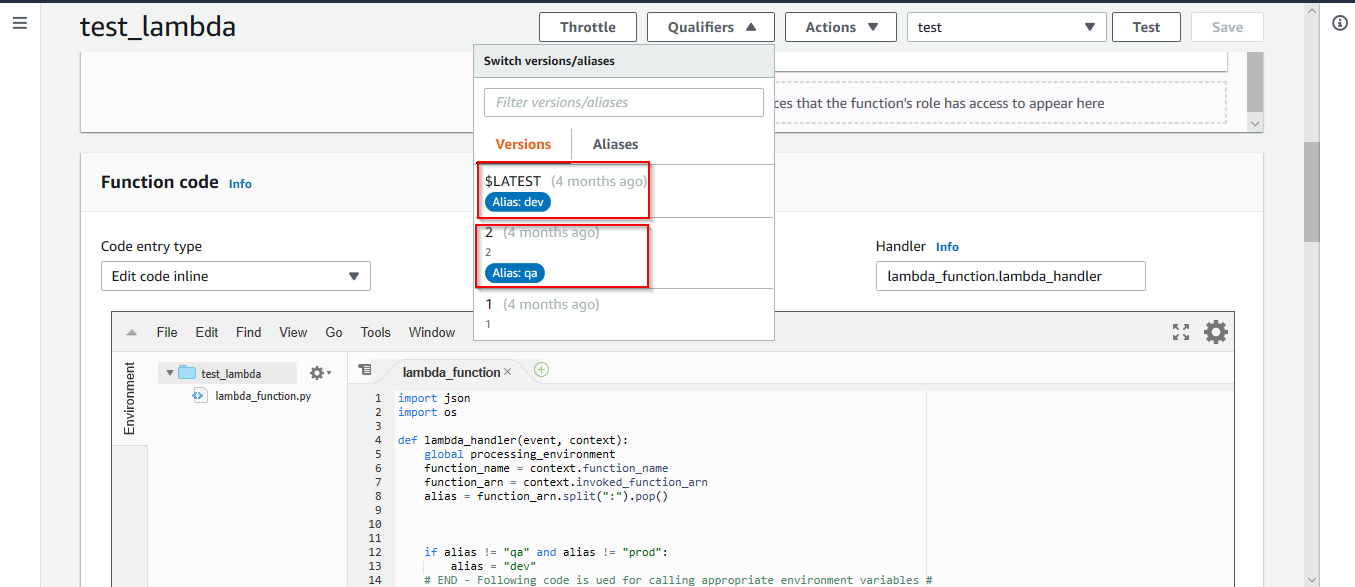Screen dimensions: 1355x587
Task: Collapse the test_lambda folder in the file tree
Action: pos(170,371)
